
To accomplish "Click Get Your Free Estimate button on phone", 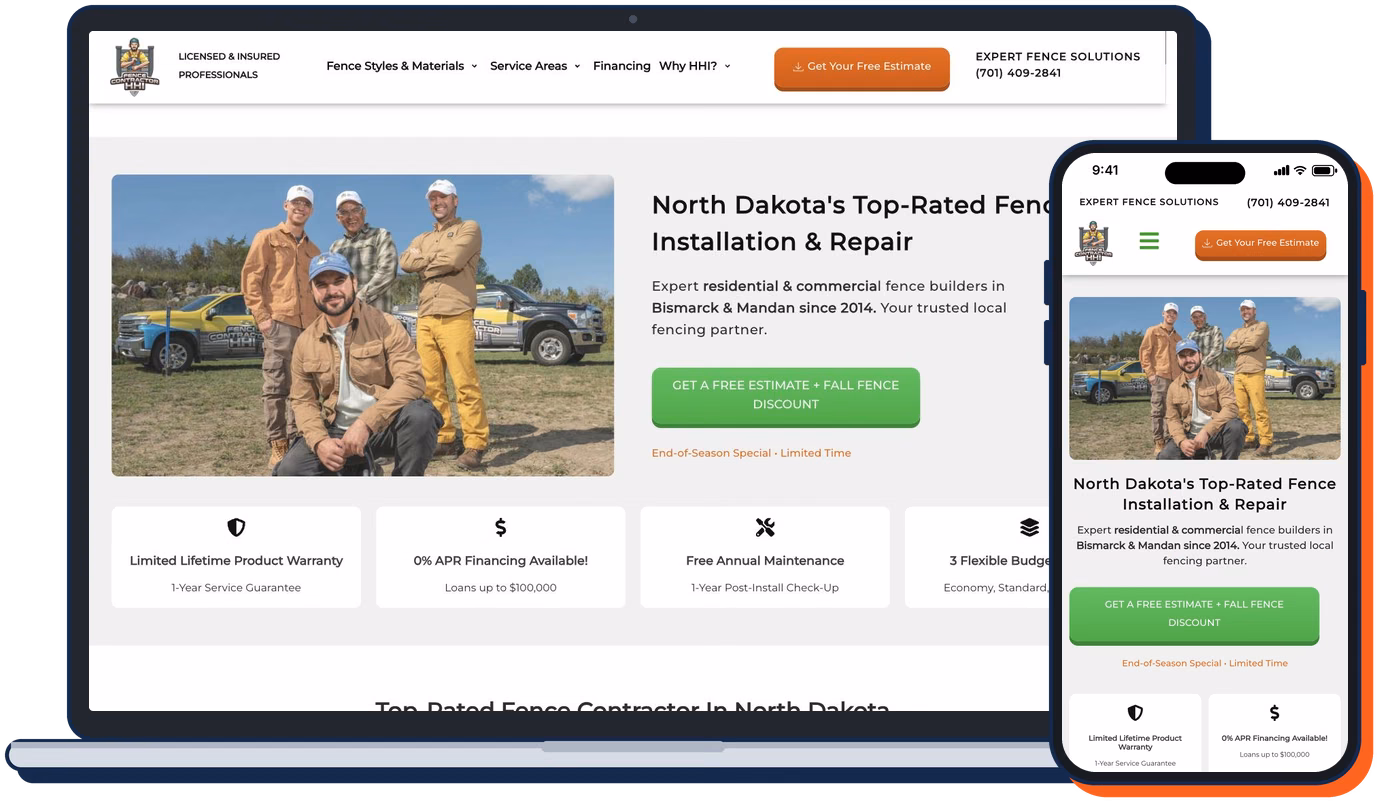I will [x=1260, y=243].
